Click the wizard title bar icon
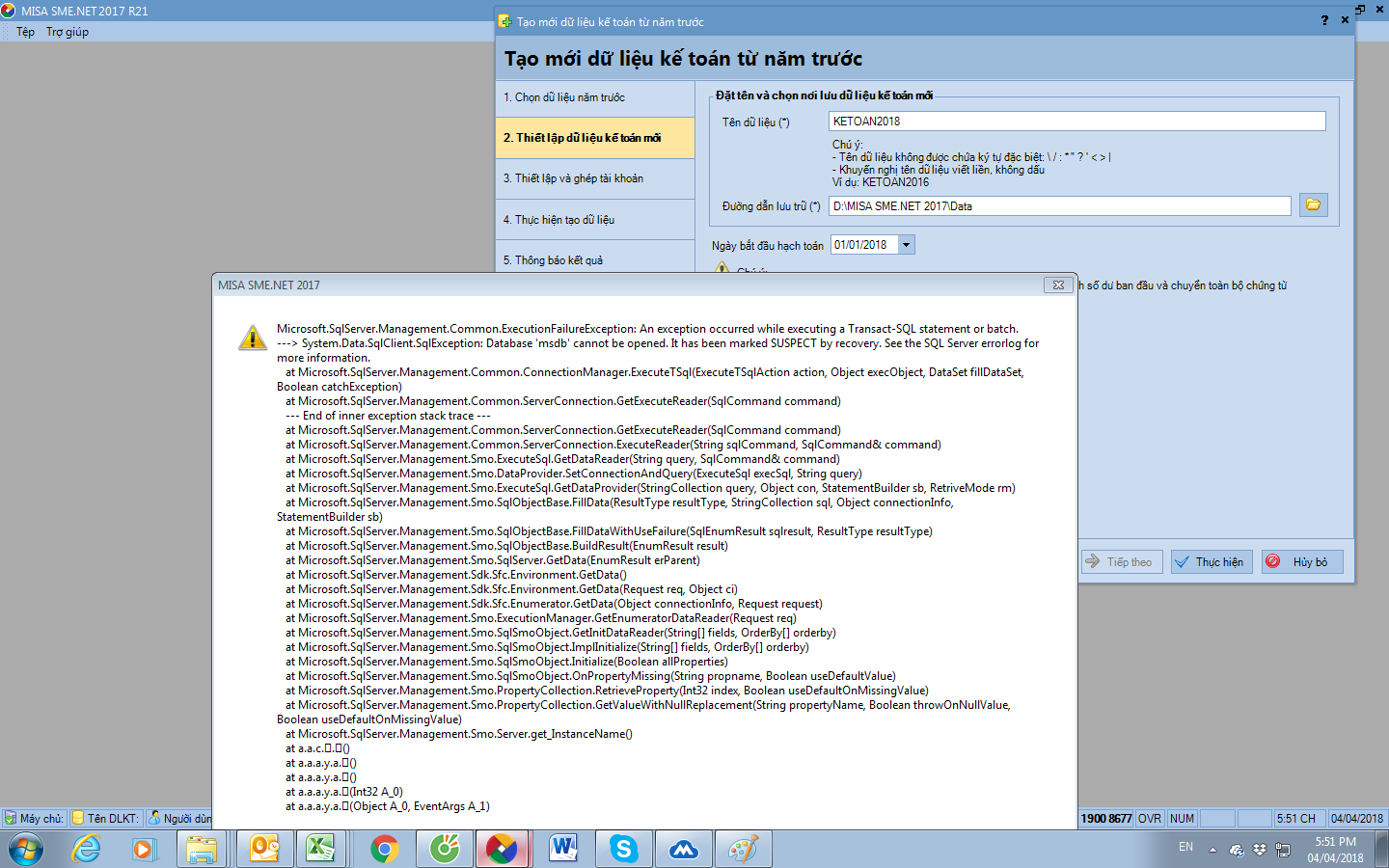The image size is (1389, 868). tap(504, 21)
